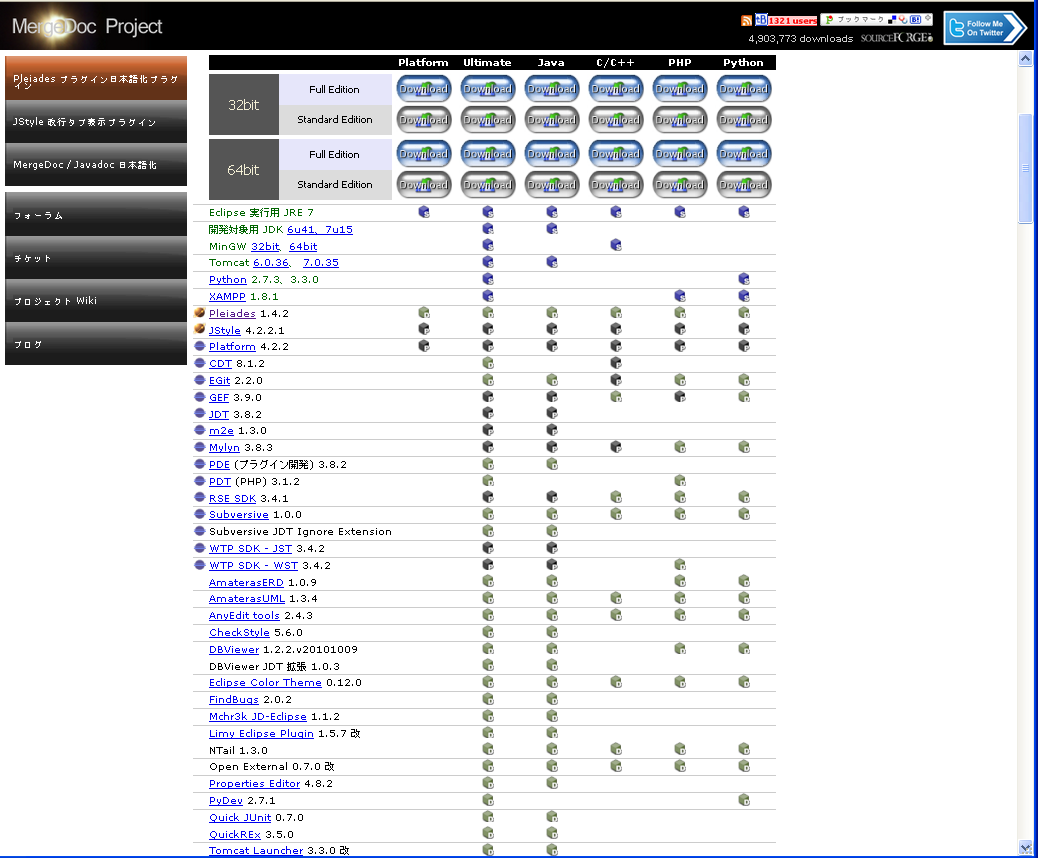Image resolution: width=1038 pixels, height=858 pixels.
Task: Follow the Subversive plugin link
Action: click(238, 515)
